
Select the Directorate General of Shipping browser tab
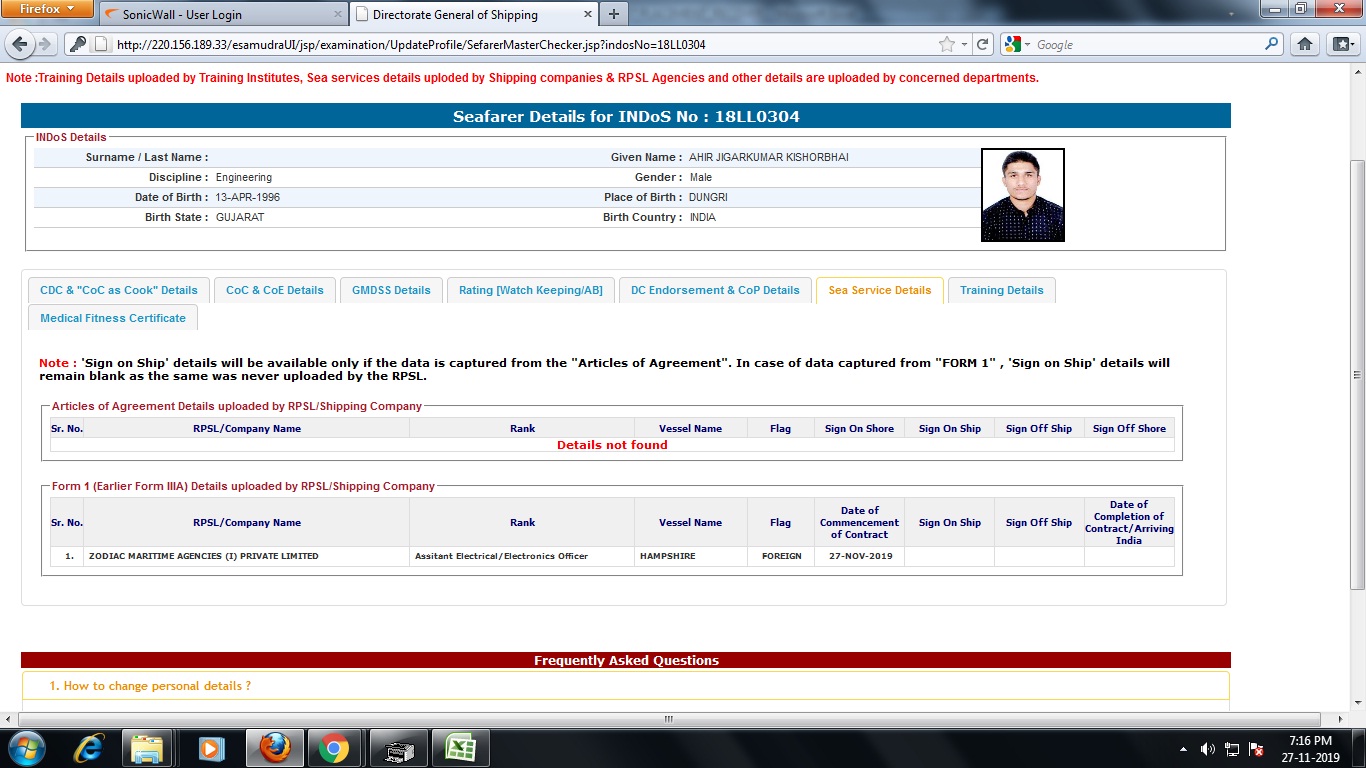tap(475, 15)
